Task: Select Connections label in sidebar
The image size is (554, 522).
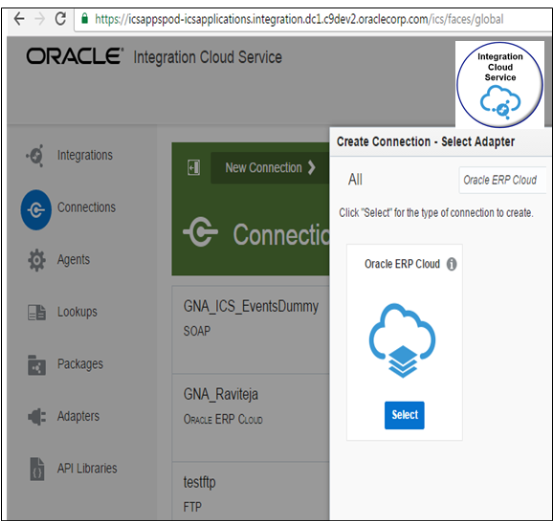Action: 86,207
